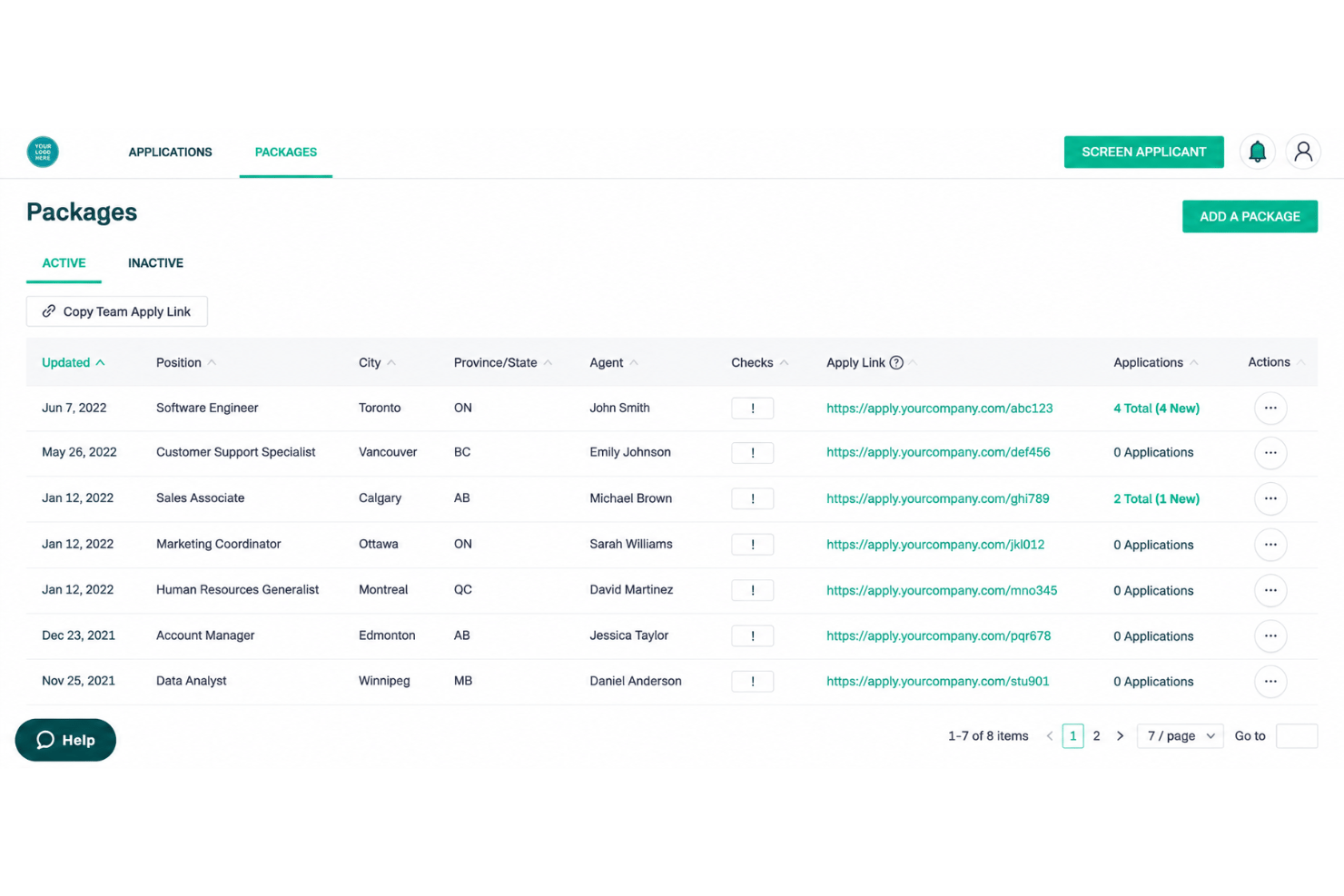Go to previous page arrow

[1050, 736]
